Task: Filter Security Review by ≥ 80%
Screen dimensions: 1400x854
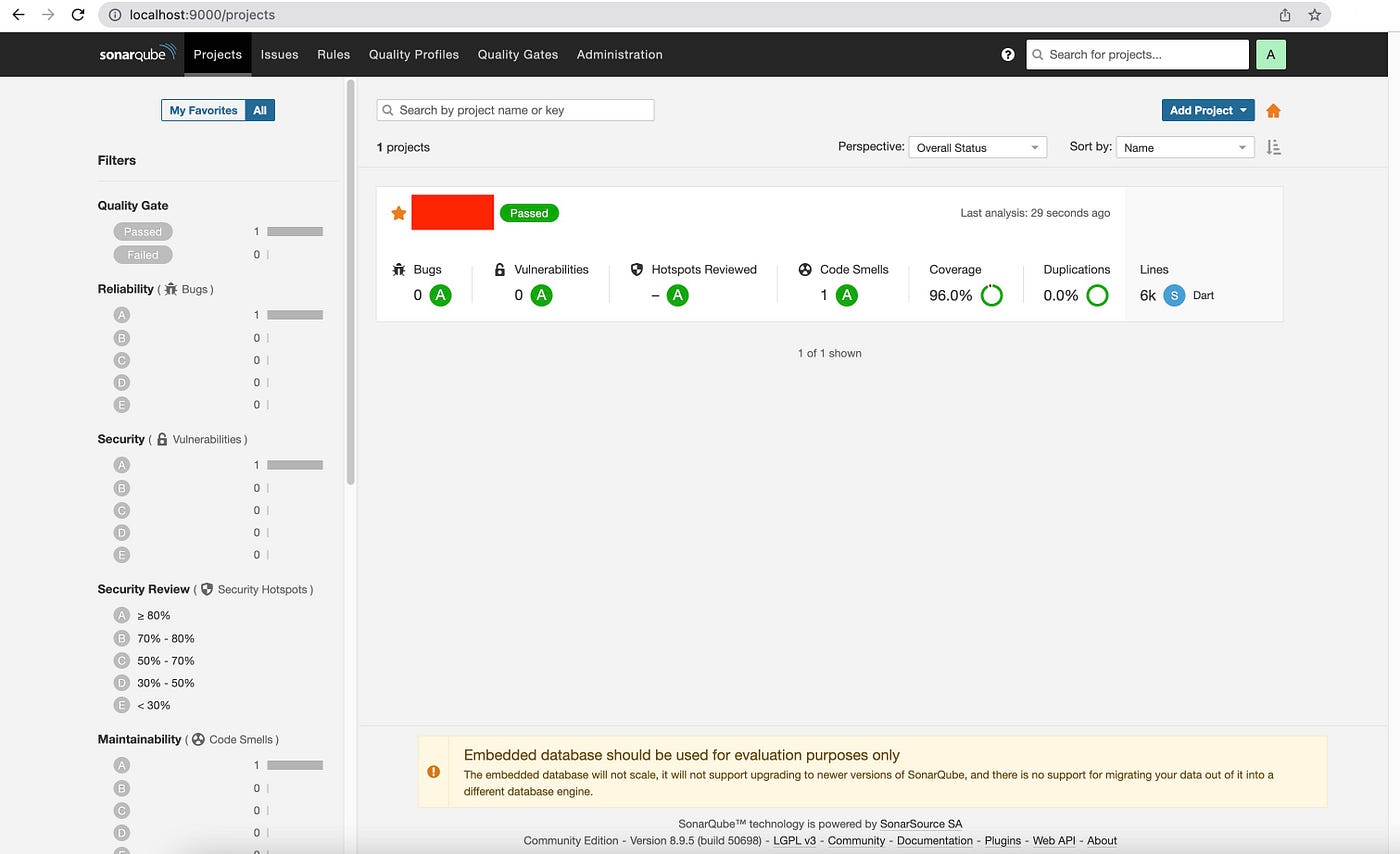Action: coord(143,615)
